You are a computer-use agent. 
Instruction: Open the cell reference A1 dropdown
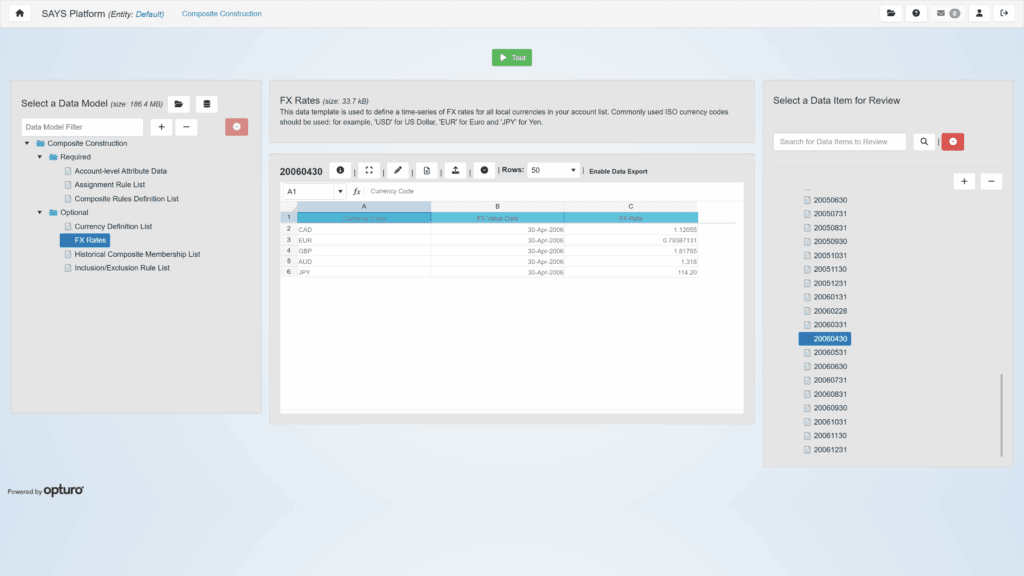click(340, 191)
